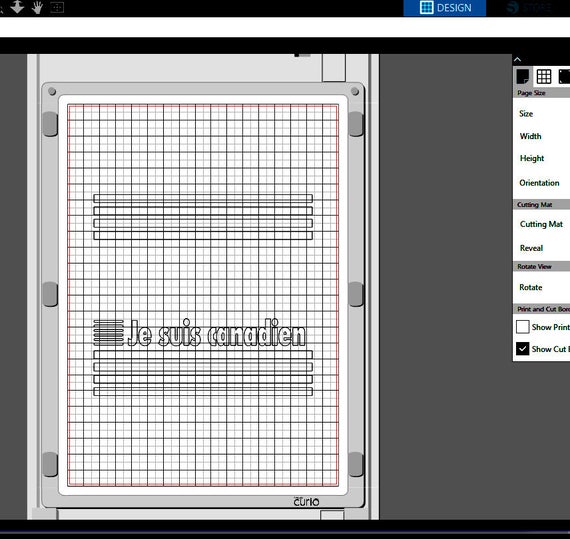
Task: Select the small stacked lines beside the text
Action: coord(108,333)
